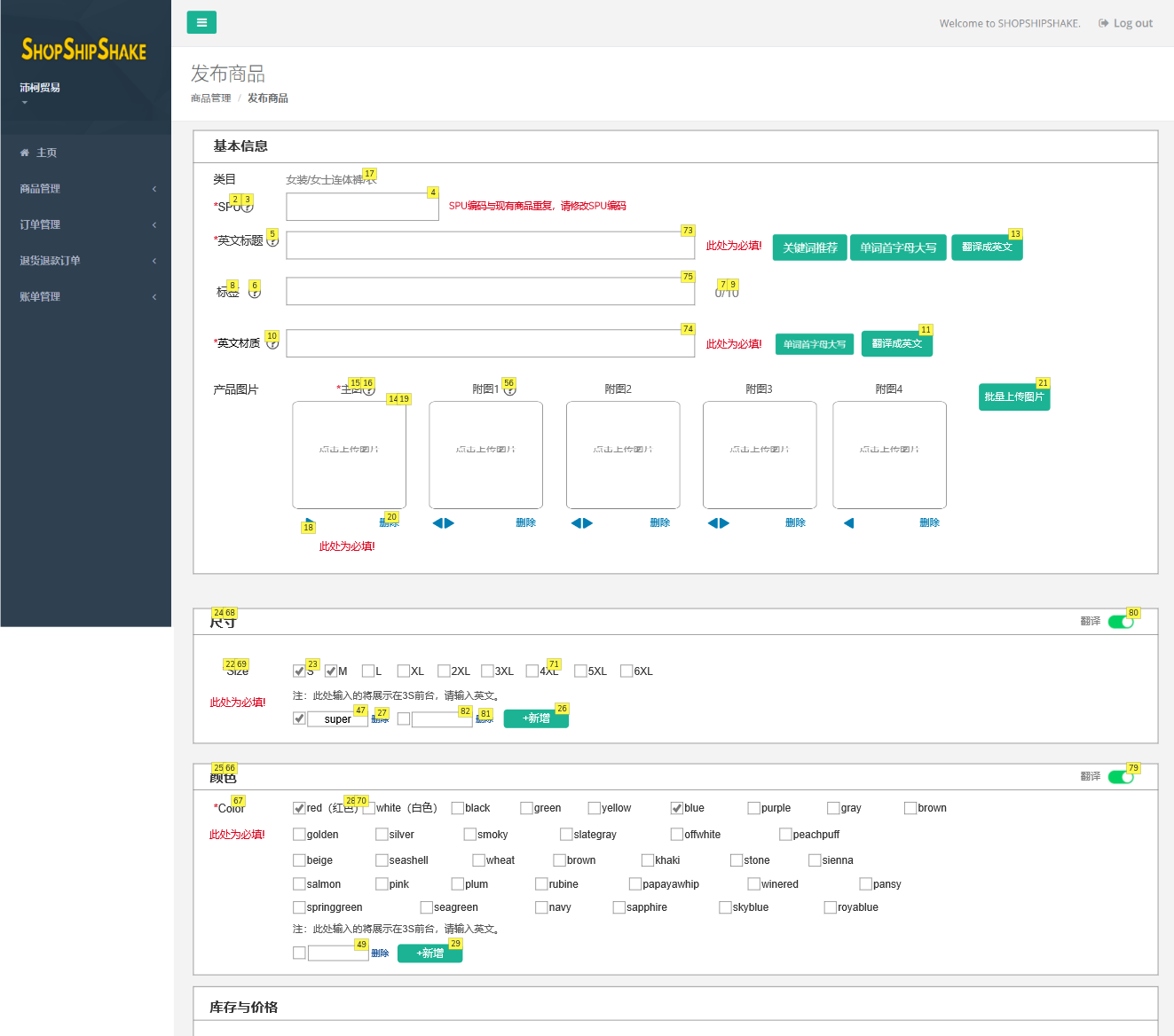
Task: Open the 沛柯贸易 account dropdown caret
Action: [x=25, y=103]
